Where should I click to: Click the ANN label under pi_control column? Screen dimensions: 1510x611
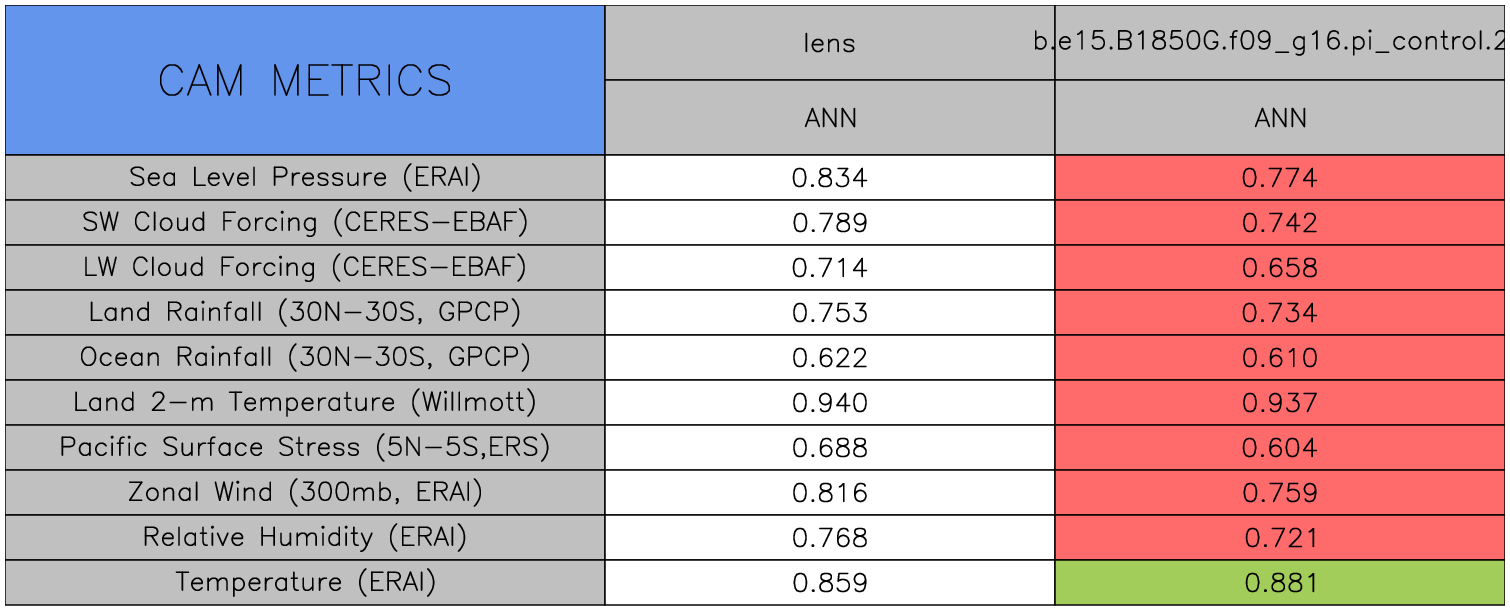coord(1280,118)
